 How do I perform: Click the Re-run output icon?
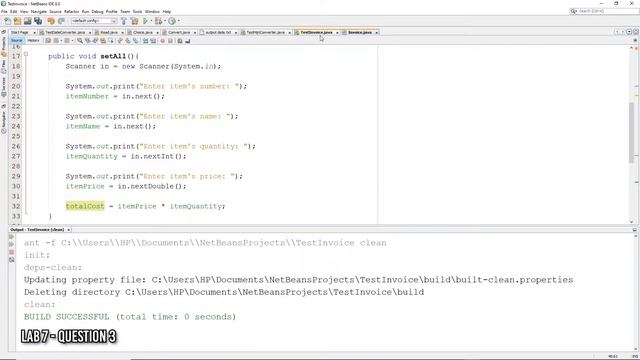coord(11,237)
